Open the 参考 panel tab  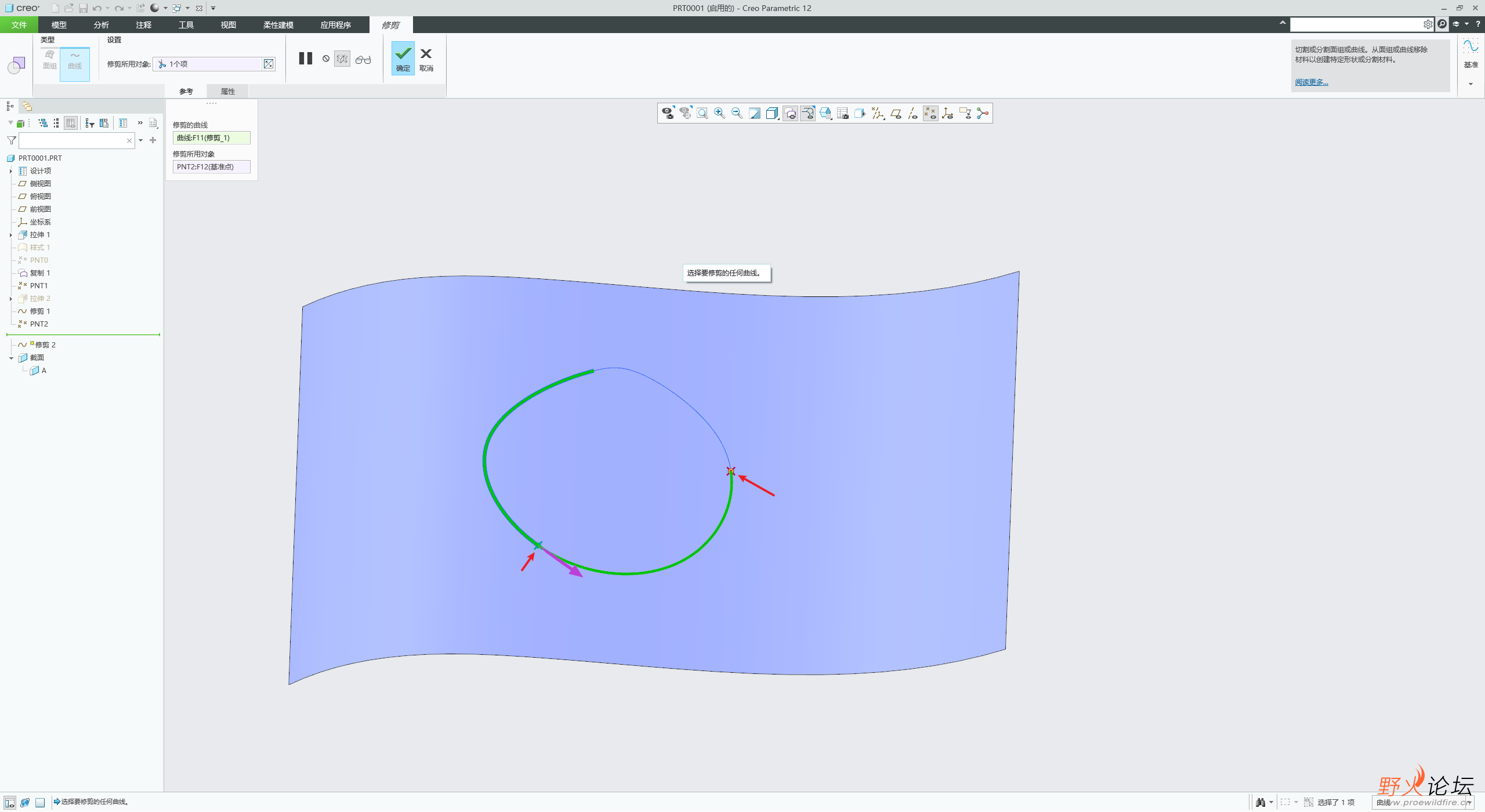pos(186,91)
